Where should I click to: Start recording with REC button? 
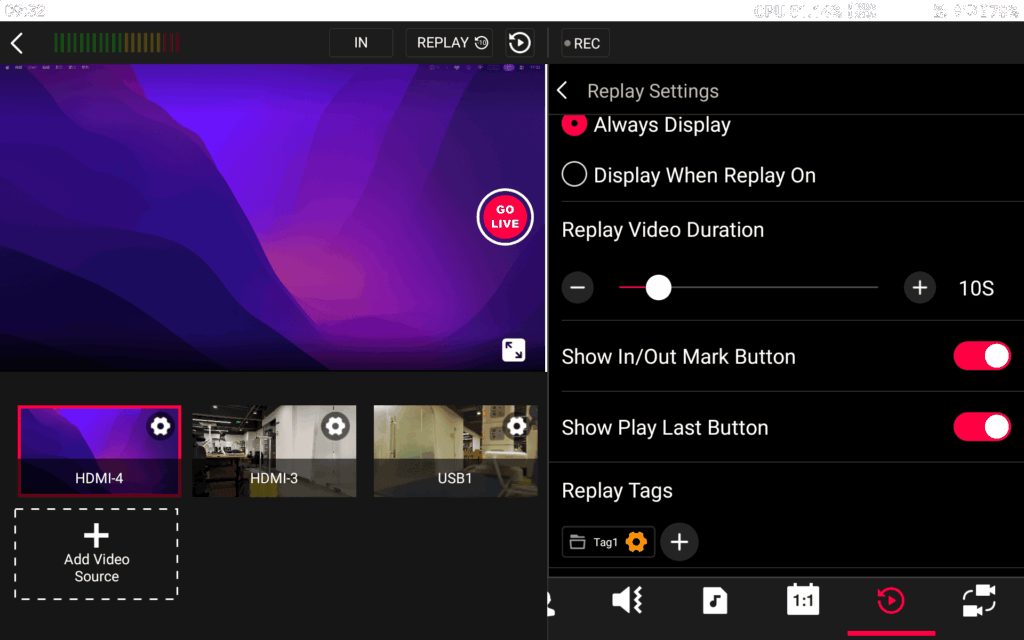(585, 43)
